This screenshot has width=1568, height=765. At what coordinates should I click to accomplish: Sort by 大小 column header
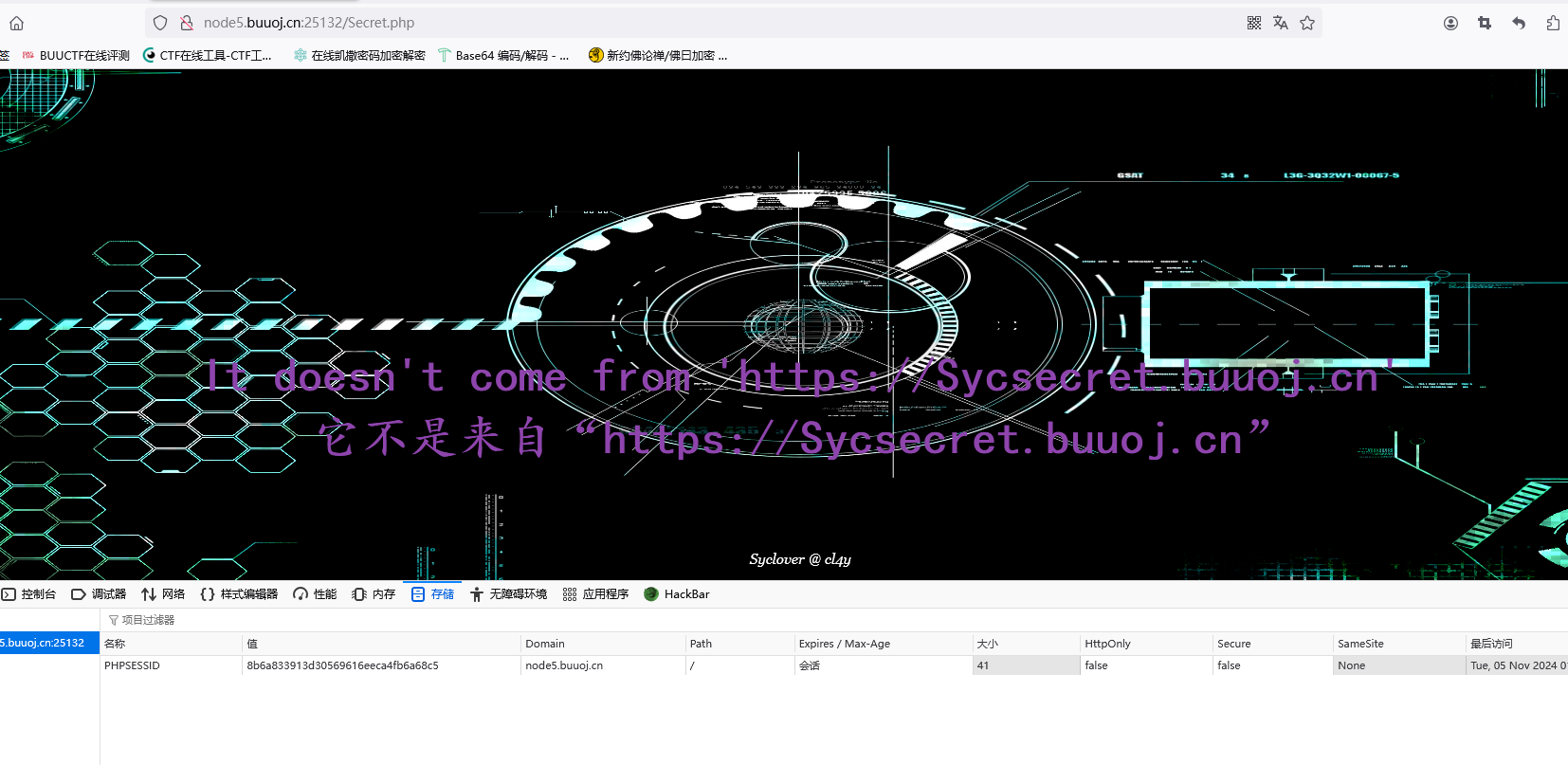(x=1026, y=644)
